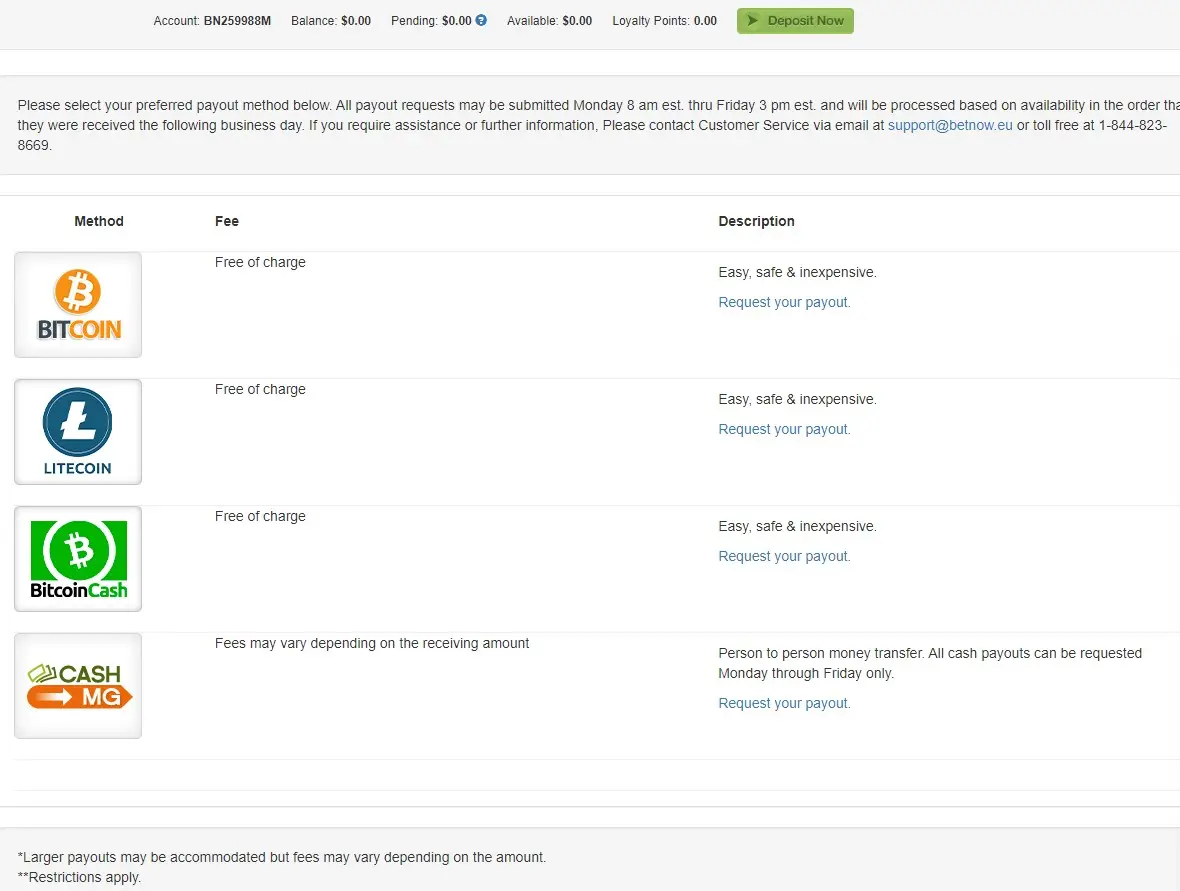The height and width of the screenshot is (891, 1180).
Task: Click Bitcoin Cash's 'Easy, safe & inexpensive.' description
Action: click(798, 527)
